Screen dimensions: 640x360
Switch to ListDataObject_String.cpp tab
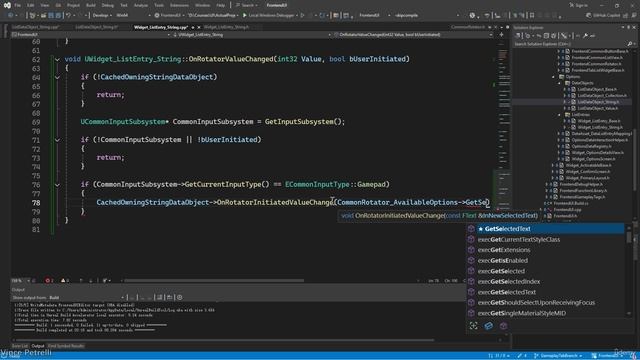pyautogui.click(x=36, y=27)
